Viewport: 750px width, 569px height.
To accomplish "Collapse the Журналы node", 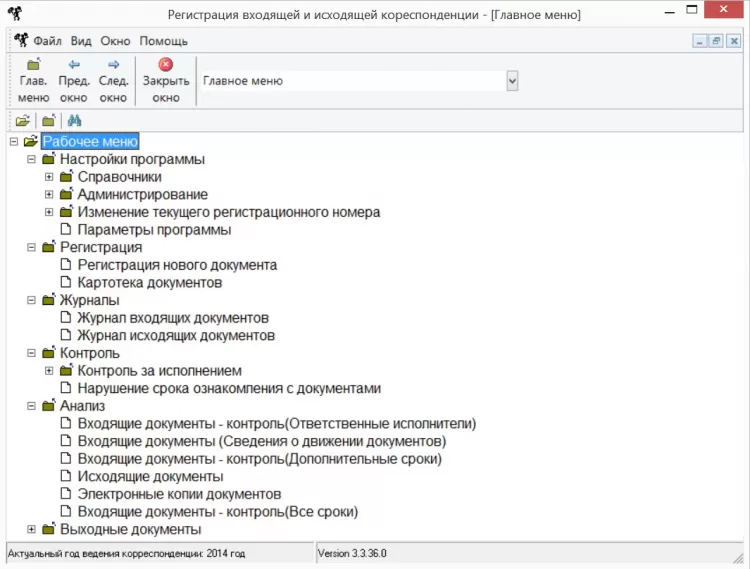I will coord(32,300).
